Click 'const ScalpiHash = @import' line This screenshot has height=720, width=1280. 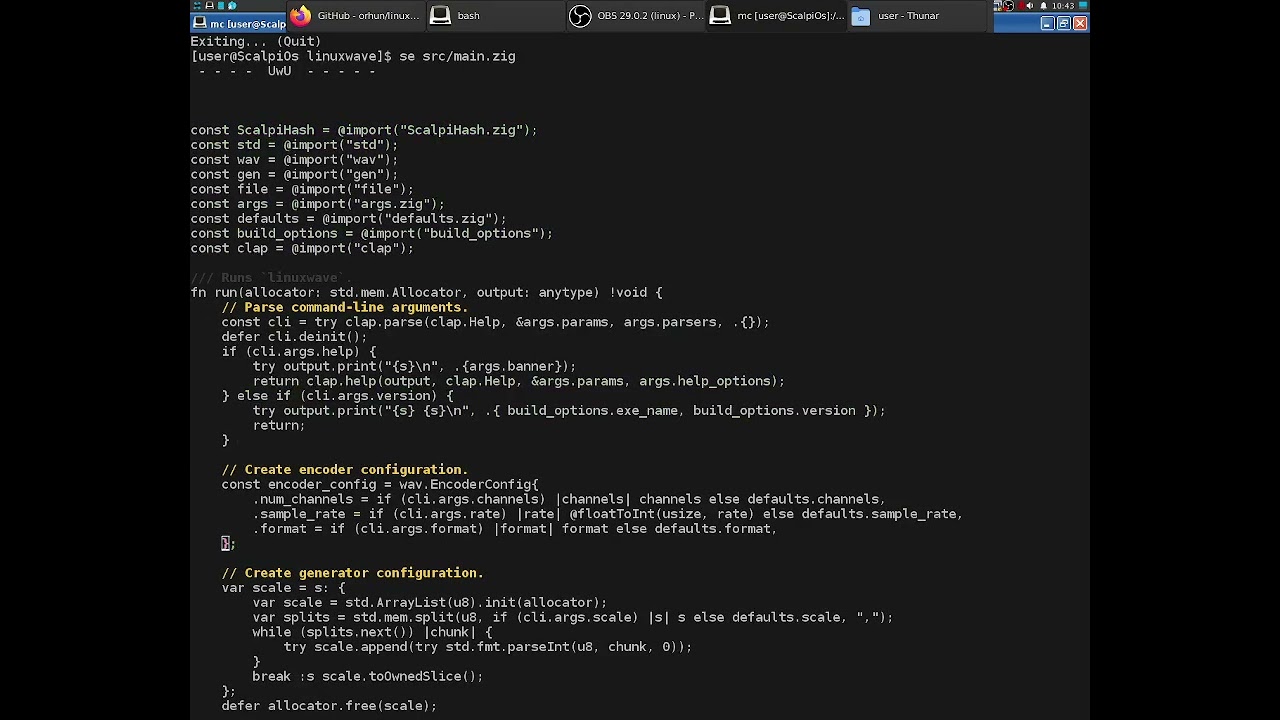[364, 130]
